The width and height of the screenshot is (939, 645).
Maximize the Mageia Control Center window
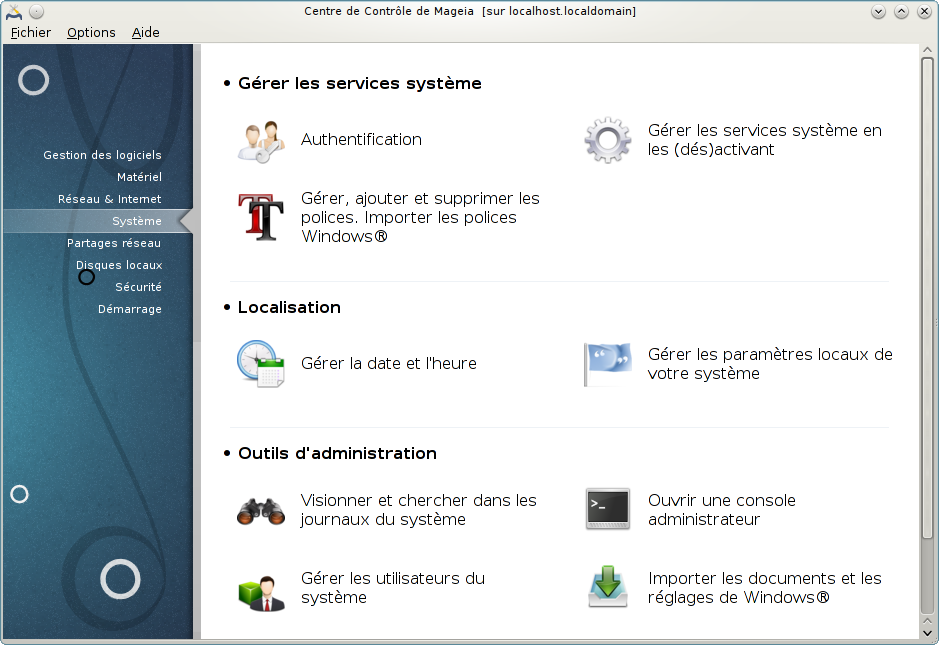click(x=901, y=11)
